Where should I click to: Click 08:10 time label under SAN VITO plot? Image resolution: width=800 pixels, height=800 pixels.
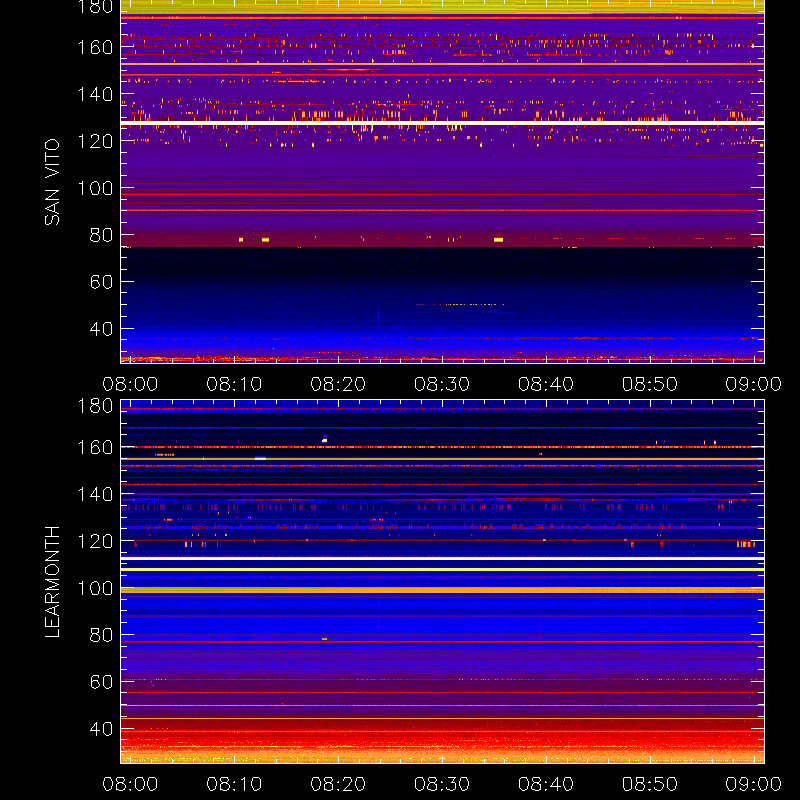coord(234,384)
